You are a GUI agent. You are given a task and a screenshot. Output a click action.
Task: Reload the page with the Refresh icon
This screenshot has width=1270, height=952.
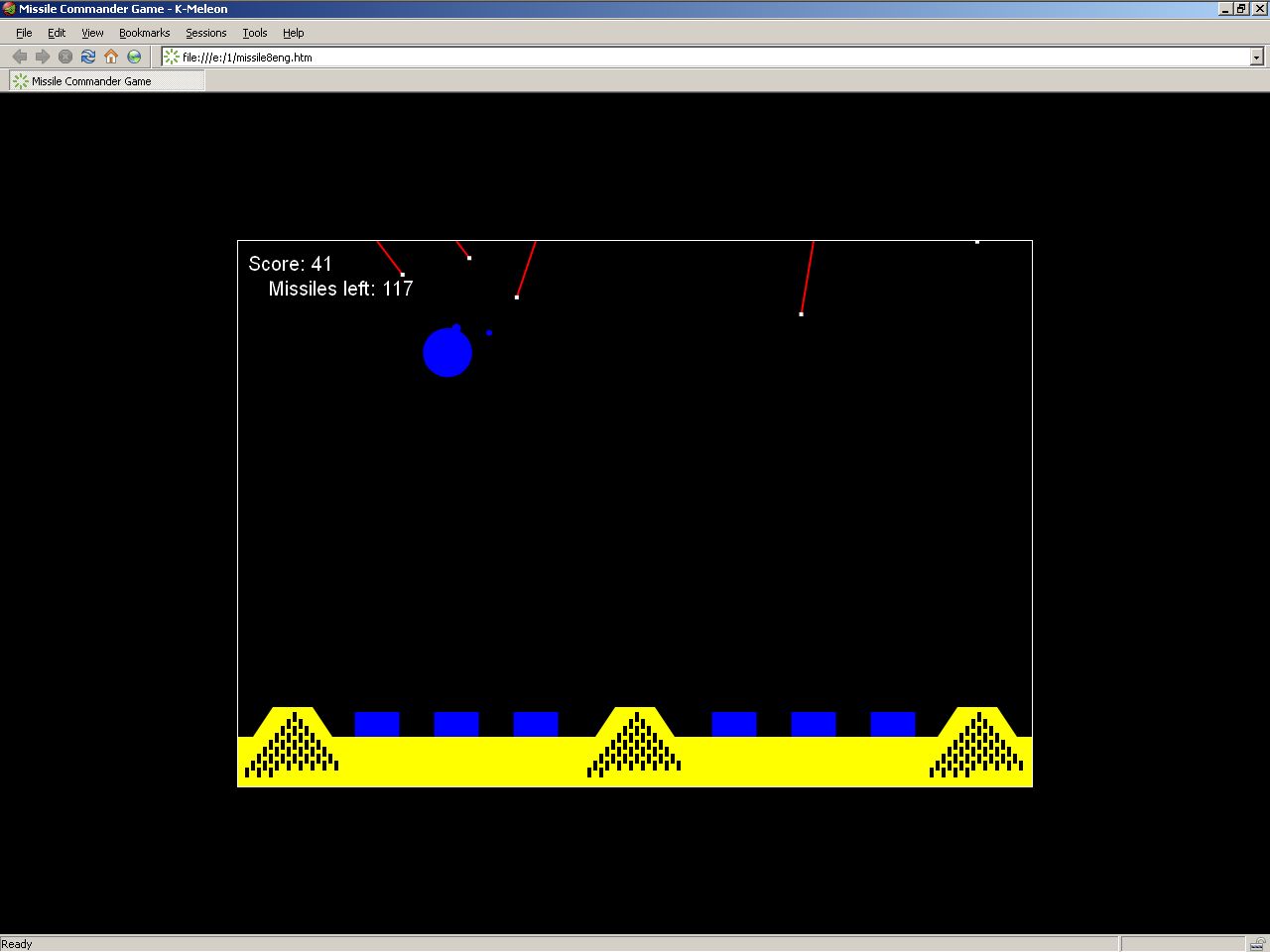click(88, 57)
